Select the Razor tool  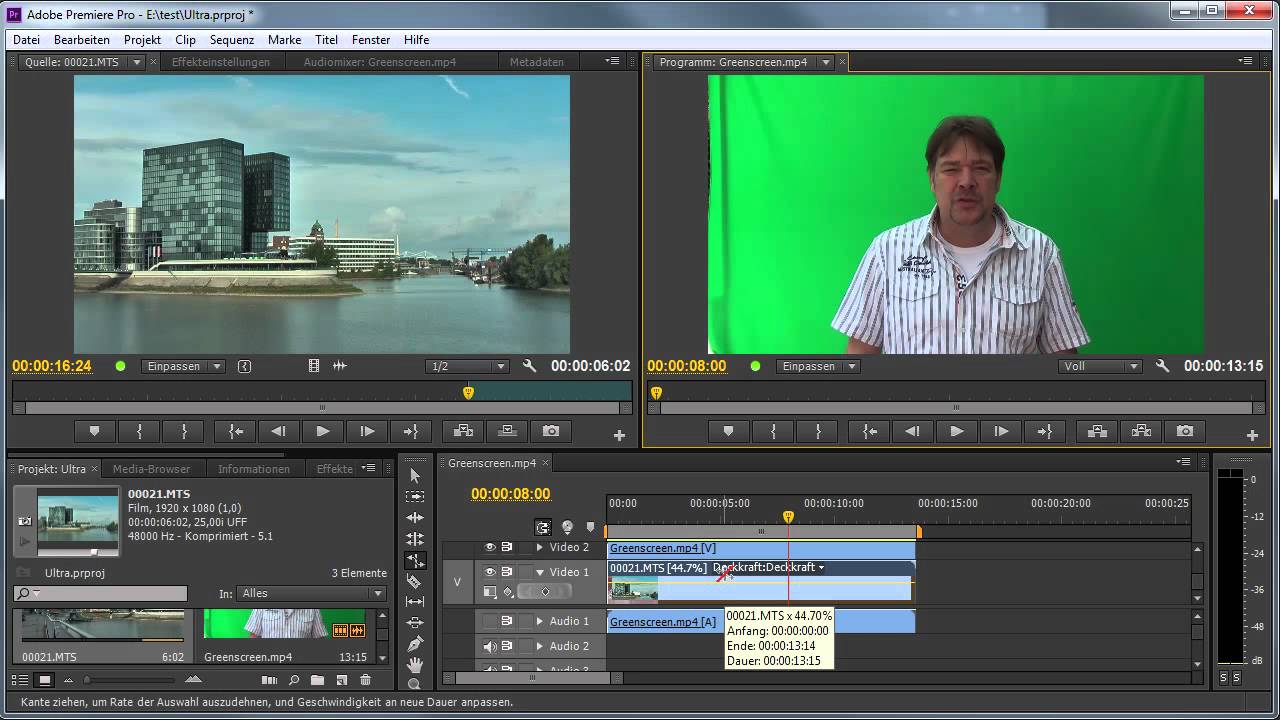(x=415, y=581)
